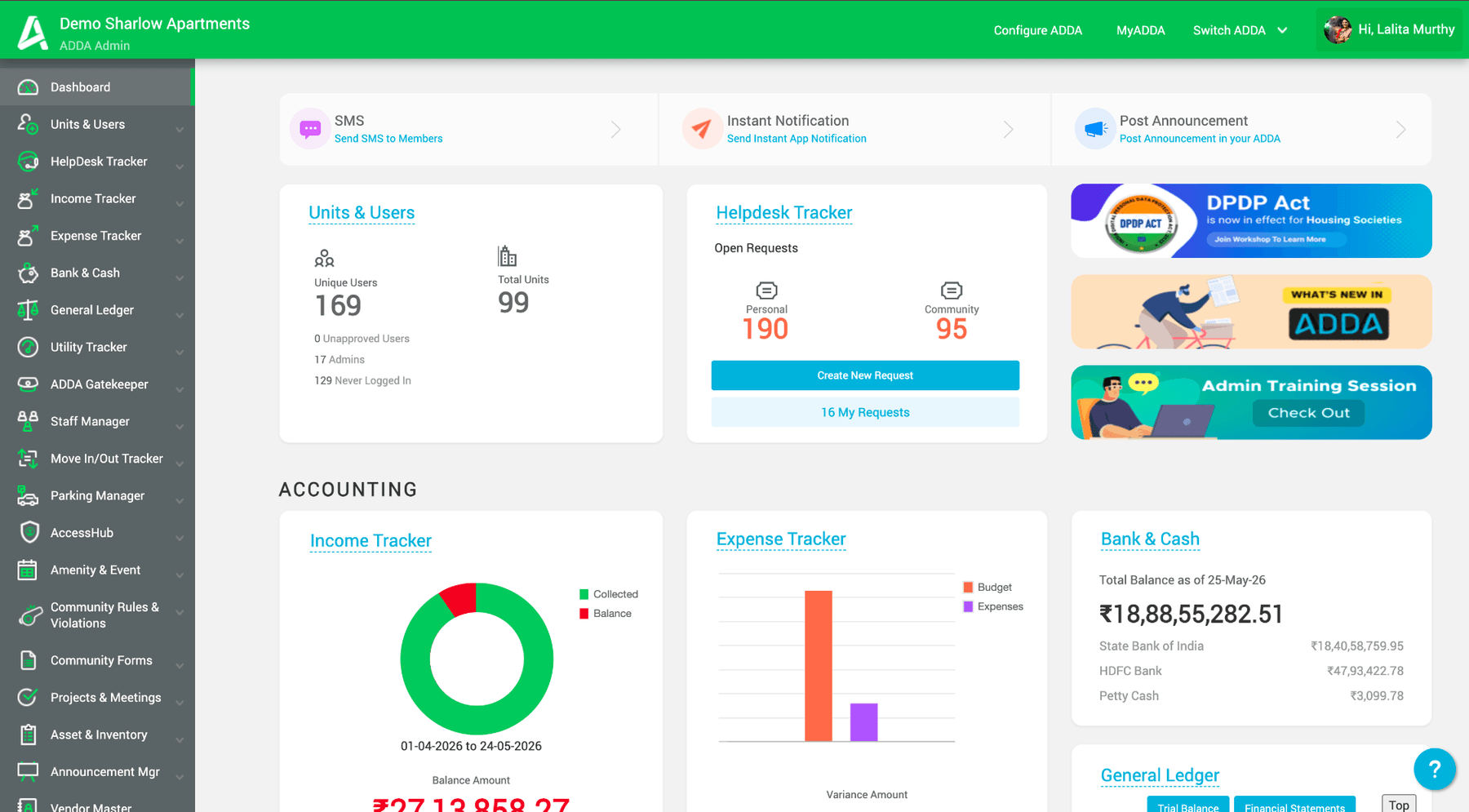Viewport: 1469px width, 812px height.
Task: Click the Parking Manager car icon
Action: [28, 495]
